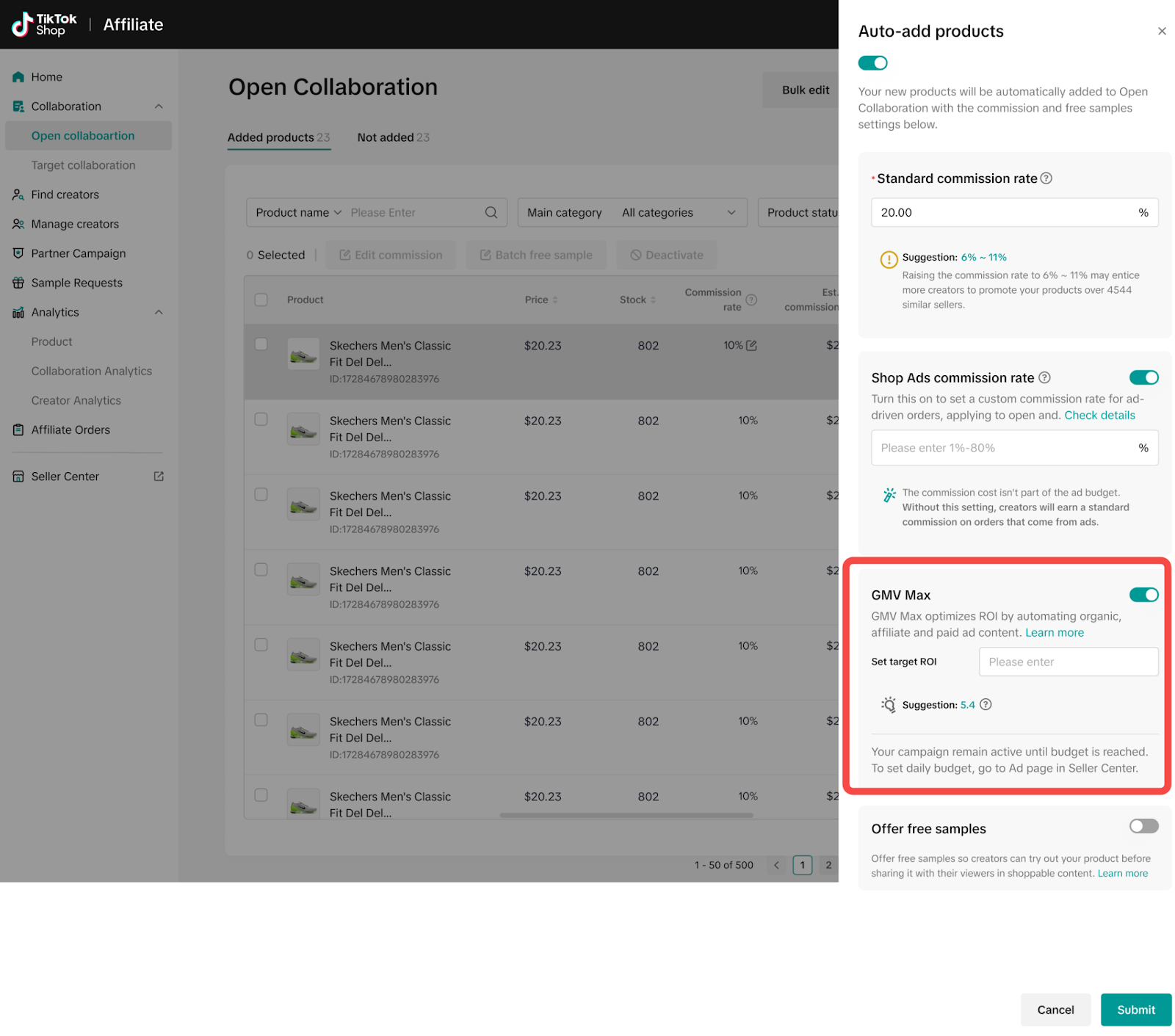Click the TikTok Shop logo
The image size is (1175, 1036).
click(45, 24)
